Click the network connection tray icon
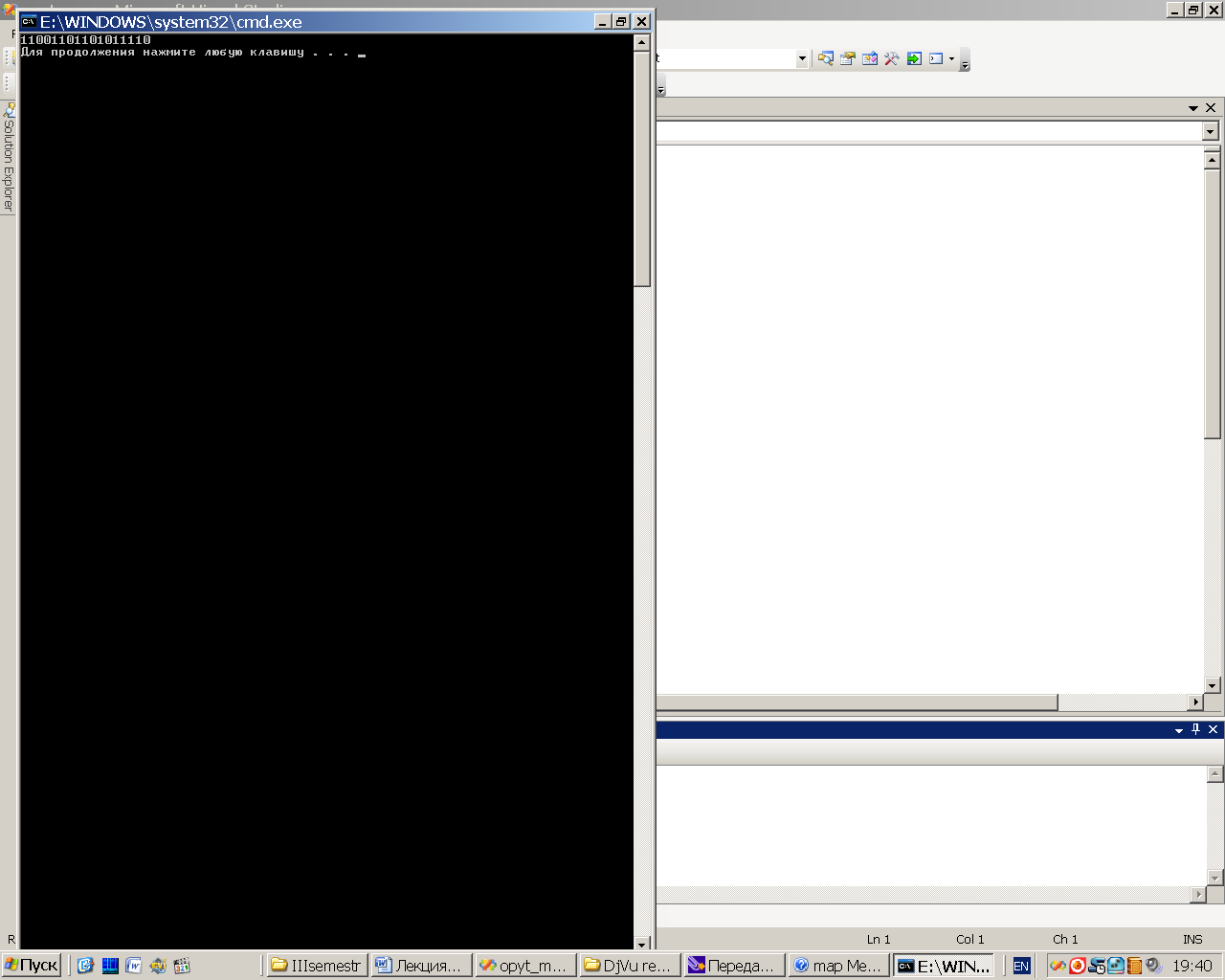The width and height of the screenshot is (1225, 980). (x=1097, y=966)
